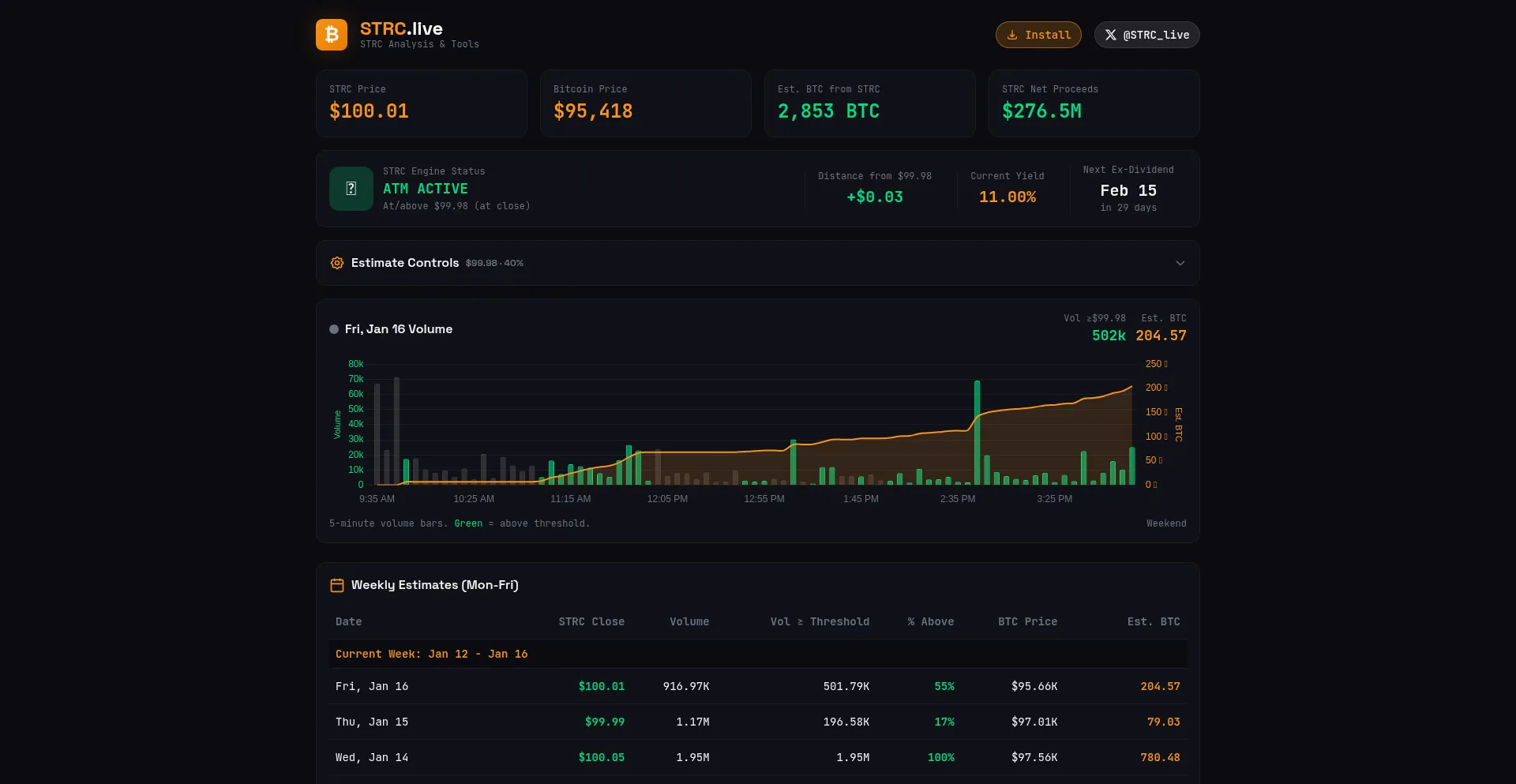Screen dimensions: 1516x784
Task: Click the orange Bitcoin logo icon
Action: click(331, 35)
